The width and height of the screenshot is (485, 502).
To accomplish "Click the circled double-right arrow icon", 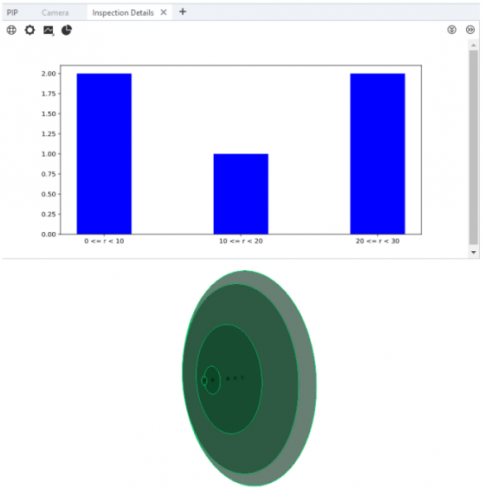I will 470,30.
